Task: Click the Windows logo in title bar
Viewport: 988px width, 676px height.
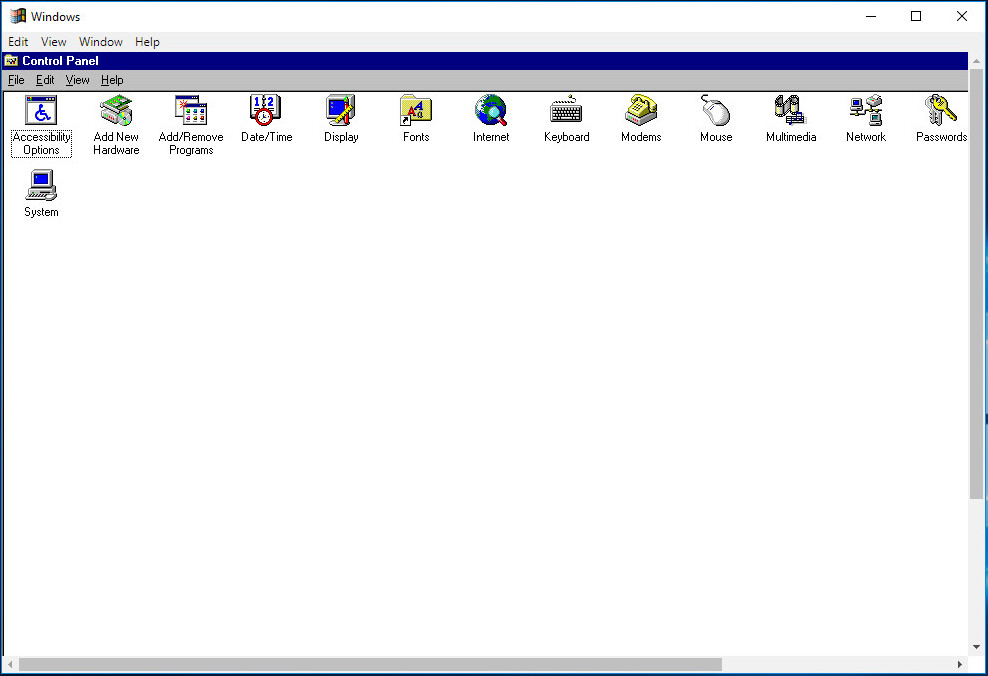Action: point(18,16)
